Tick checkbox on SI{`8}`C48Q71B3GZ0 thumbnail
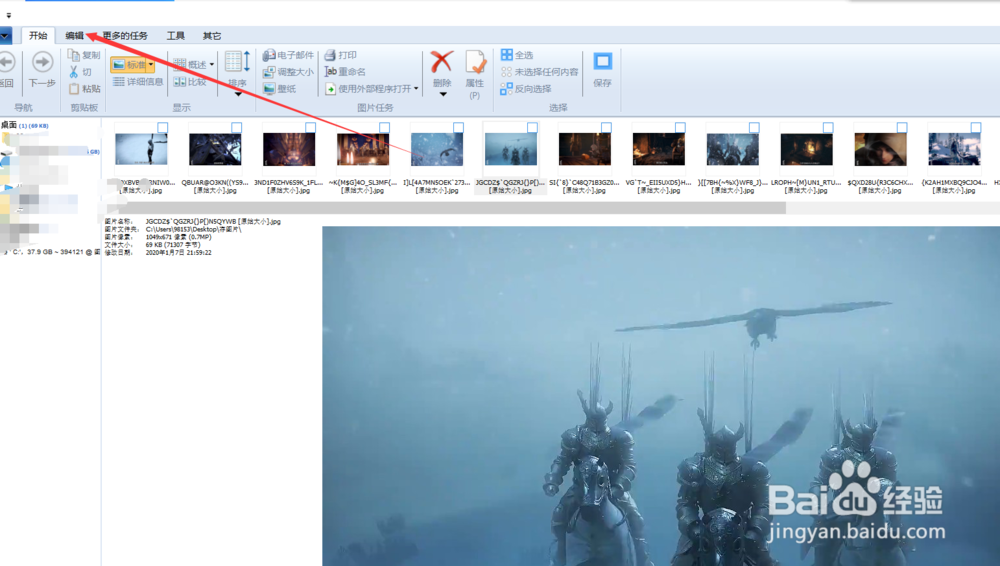Image resolution: width=1000 pixels, height=566 pixels. click(607, 128)
